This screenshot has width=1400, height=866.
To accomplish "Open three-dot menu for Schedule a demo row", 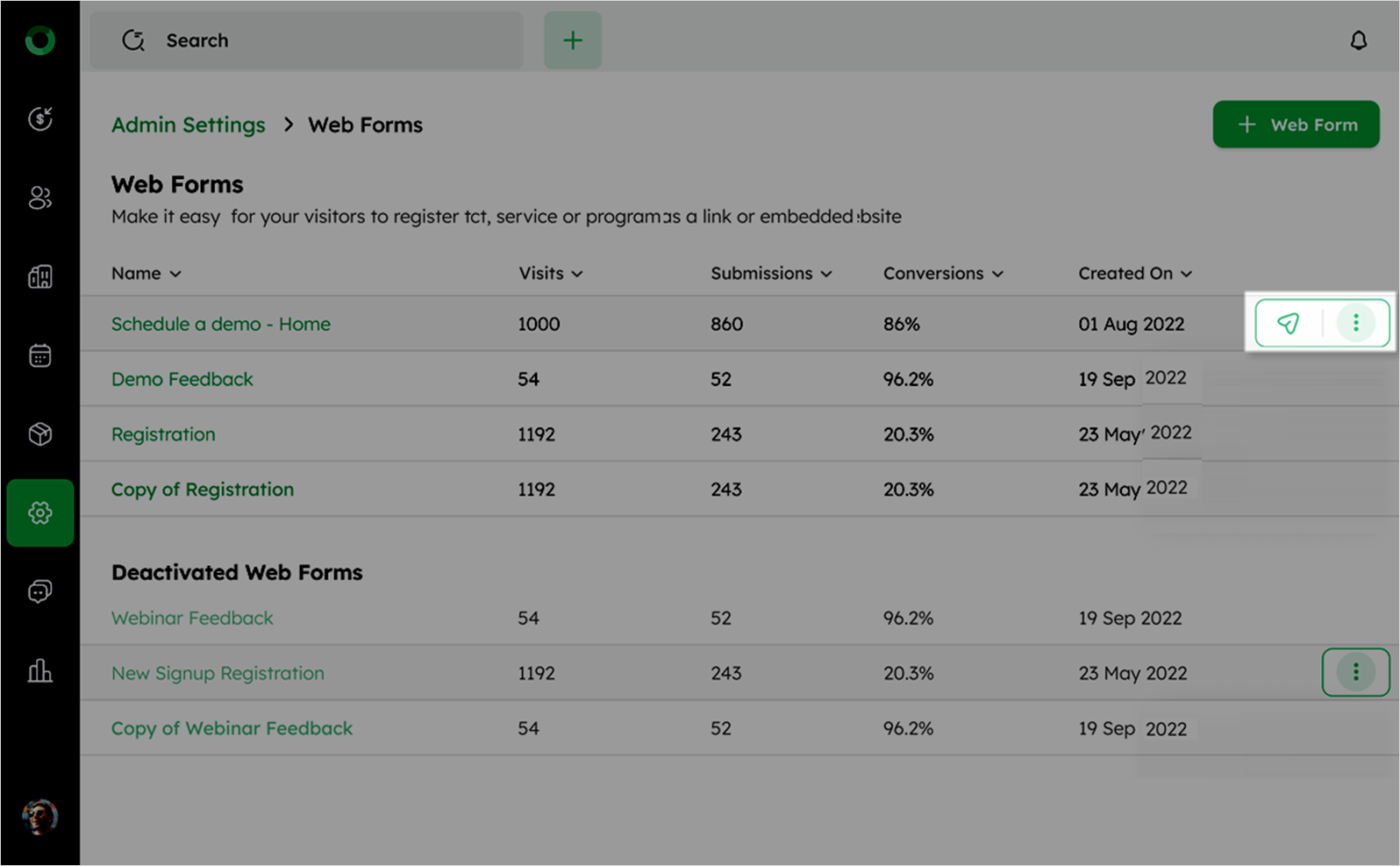I will [x=1355, y=323].
